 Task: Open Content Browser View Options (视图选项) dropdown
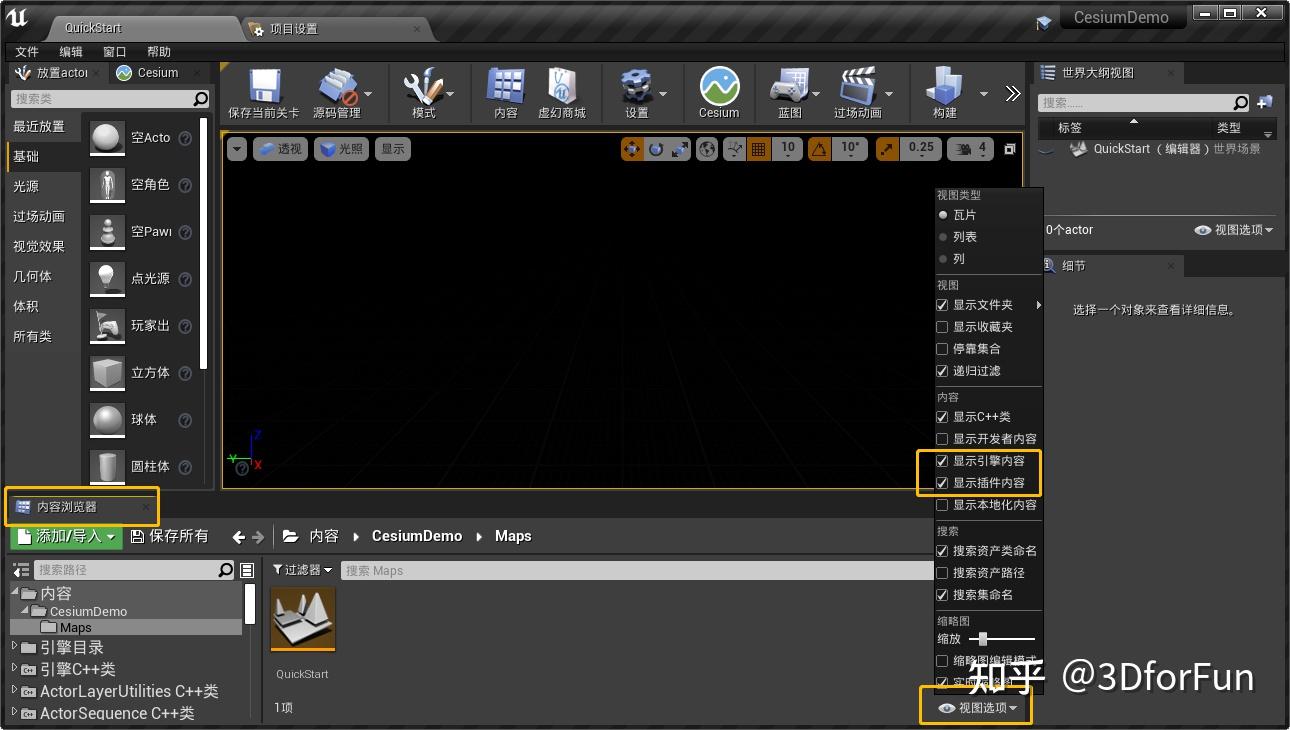coord(978,708)
